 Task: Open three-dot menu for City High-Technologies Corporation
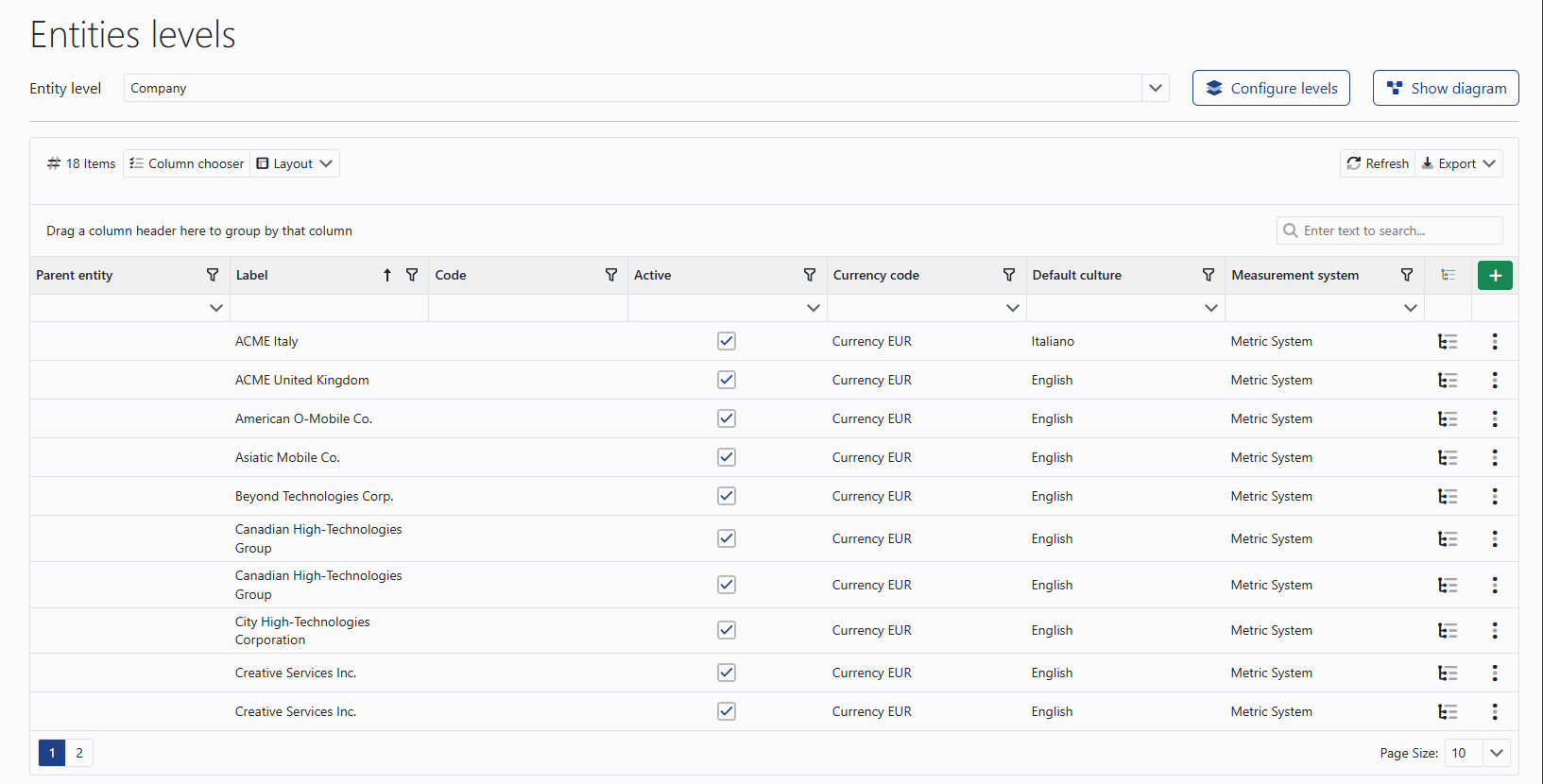pyautogui.click(x=1494, y=630)
